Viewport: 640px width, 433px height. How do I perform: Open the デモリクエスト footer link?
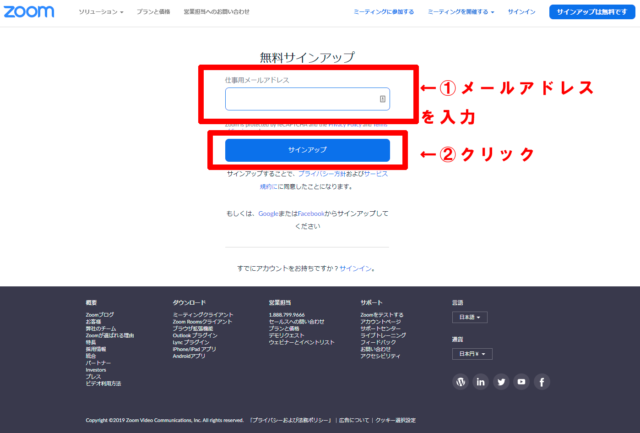[x=287, y=335]
